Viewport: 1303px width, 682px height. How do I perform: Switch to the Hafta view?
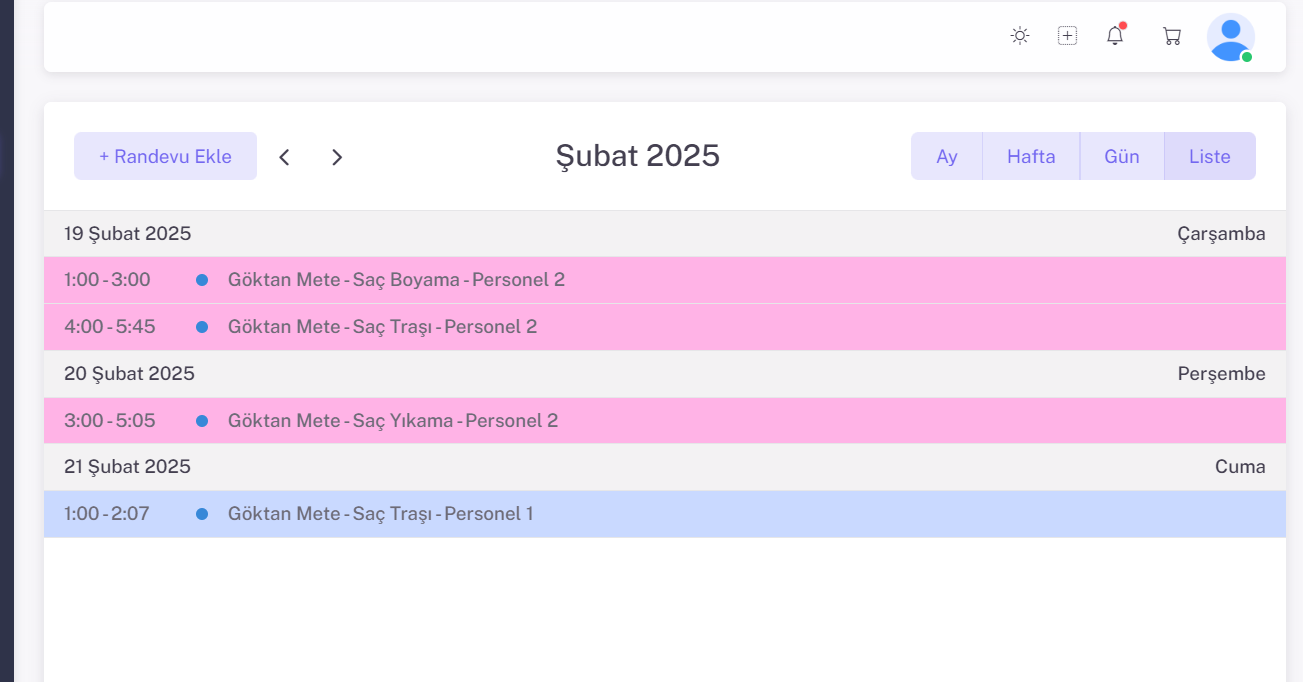tap(1031, 157)
